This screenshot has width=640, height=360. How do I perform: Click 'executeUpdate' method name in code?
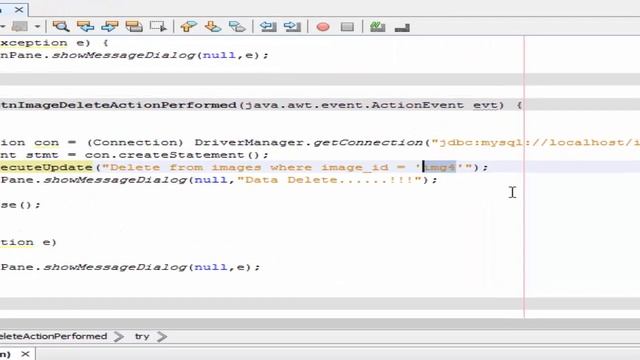click(x=46, y=167)
